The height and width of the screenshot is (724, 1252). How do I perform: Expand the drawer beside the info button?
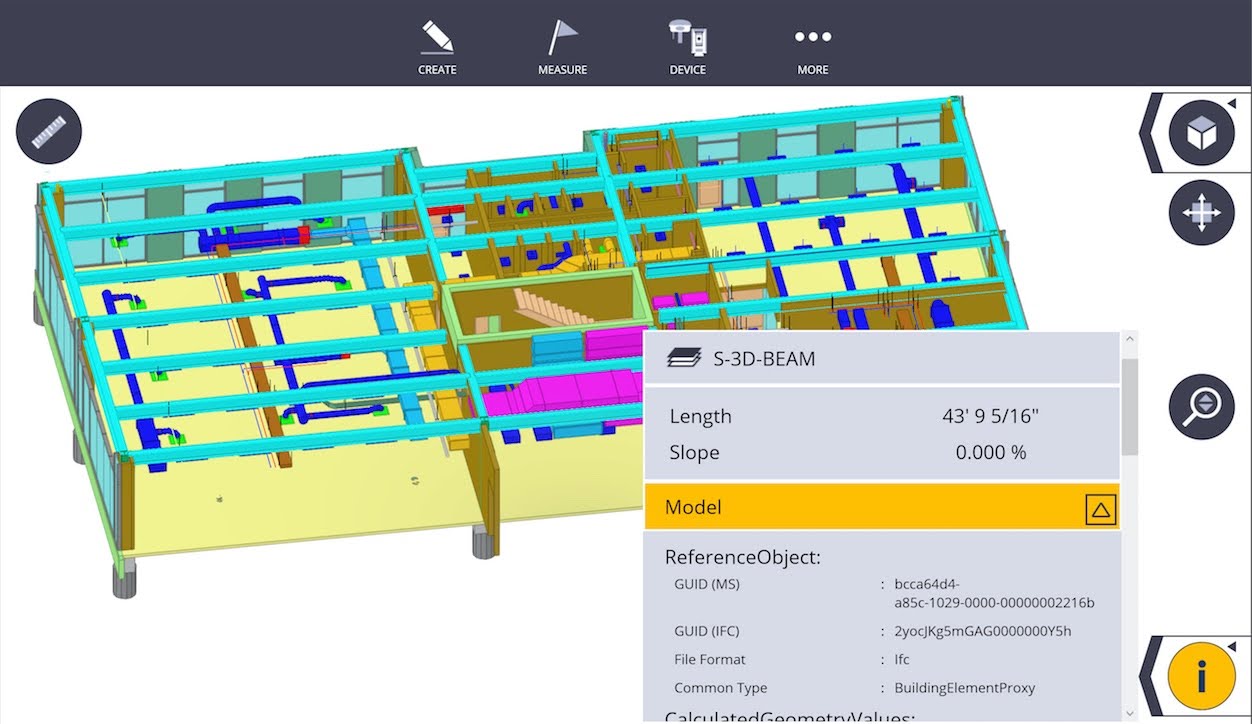click(1150, 676)
